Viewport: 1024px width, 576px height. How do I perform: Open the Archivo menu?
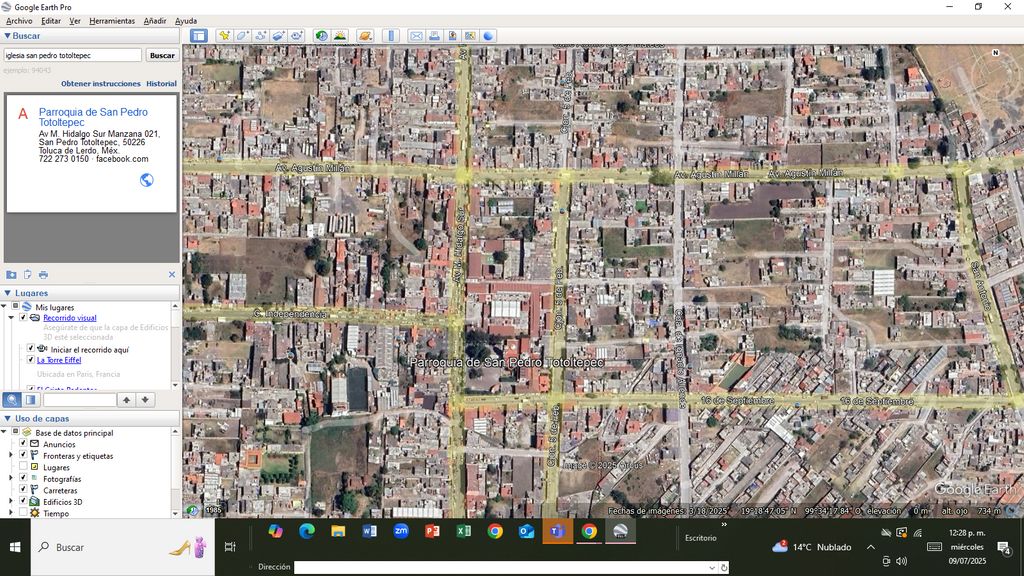pos(19,21)
